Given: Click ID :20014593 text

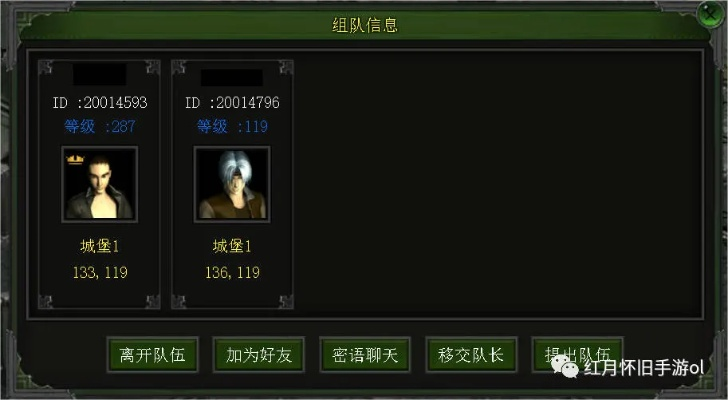Looking at the screenshot, I should click(100, 103).
